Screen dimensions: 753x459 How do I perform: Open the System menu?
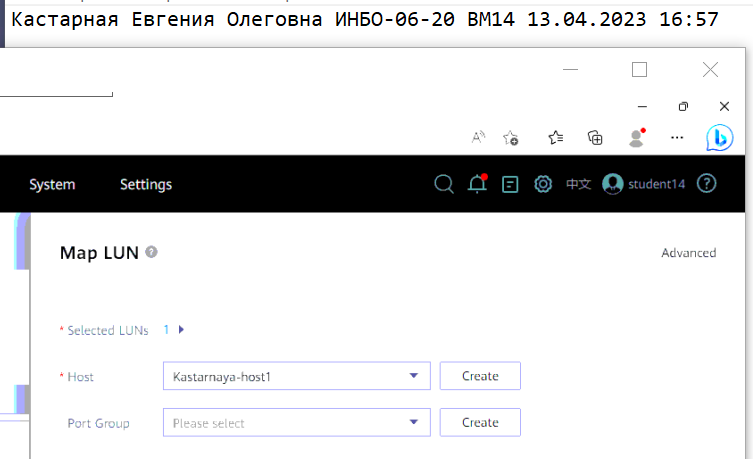tap(52, 184)
